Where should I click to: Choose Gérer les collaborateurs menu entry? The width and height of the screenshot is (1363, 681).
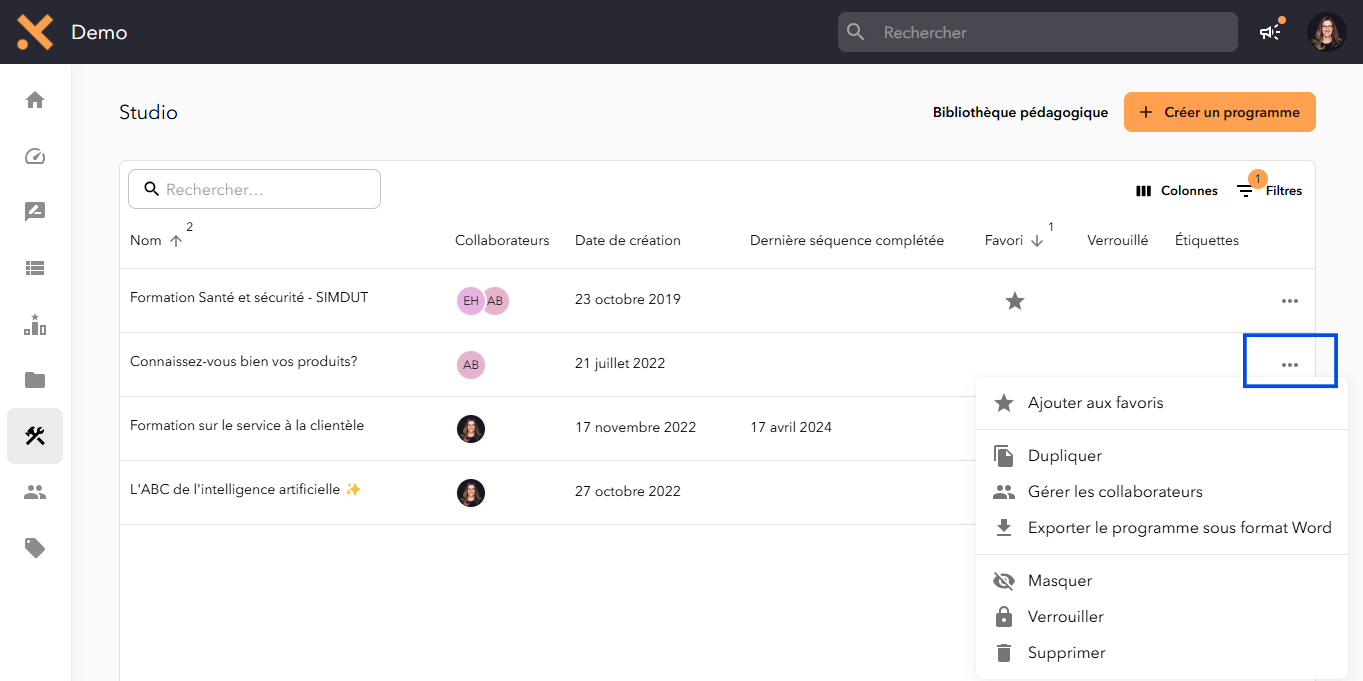coord(1162,492)
